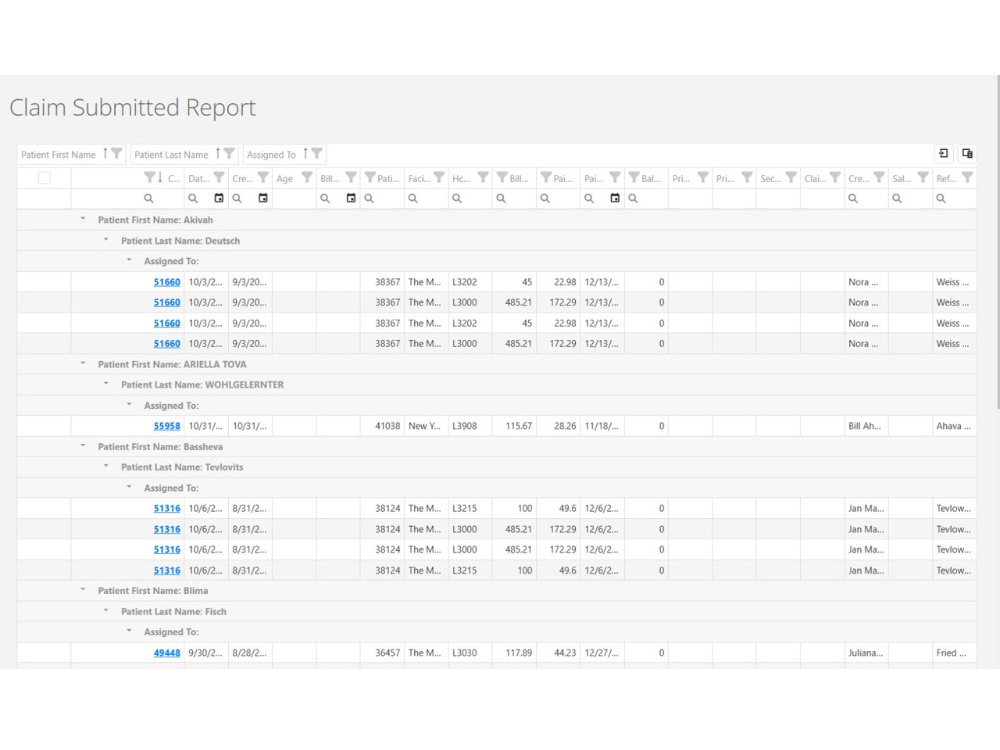The width and height of the screenshot is (1000, 750).
Task: Sort by the Faci... column header
Action: point(419,179)
